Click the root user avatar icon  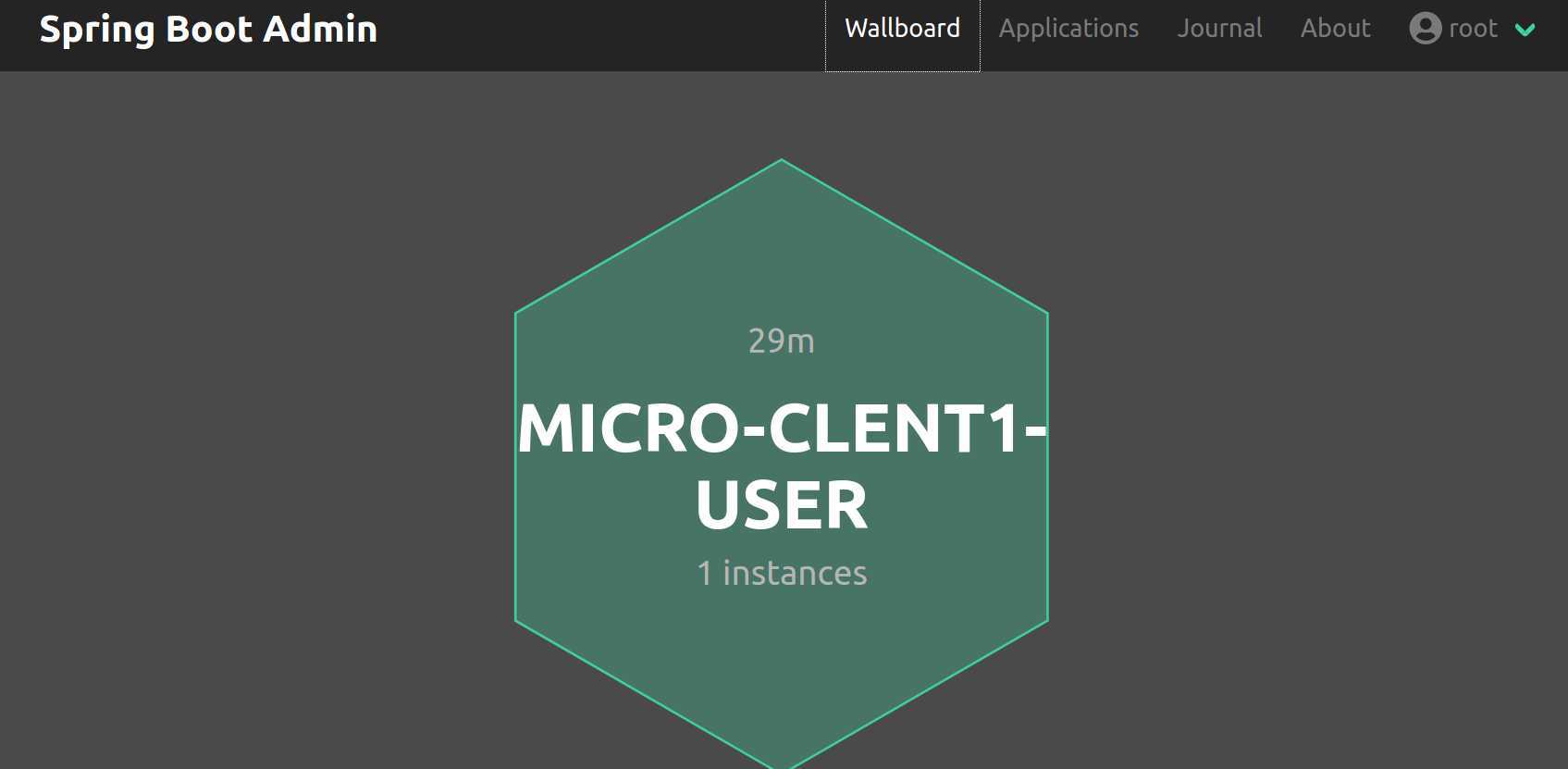tap(1425, 29)
